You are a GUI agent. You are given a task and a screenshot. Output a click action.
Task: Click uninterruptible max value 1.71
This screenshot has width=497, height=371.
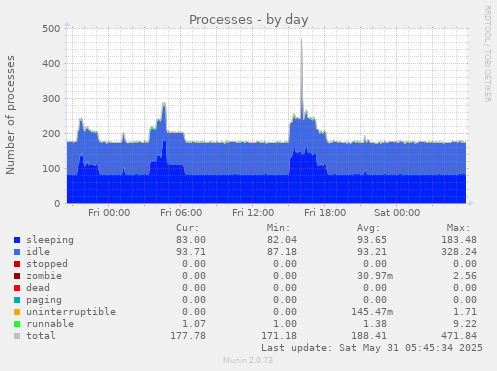pos(465,312)
